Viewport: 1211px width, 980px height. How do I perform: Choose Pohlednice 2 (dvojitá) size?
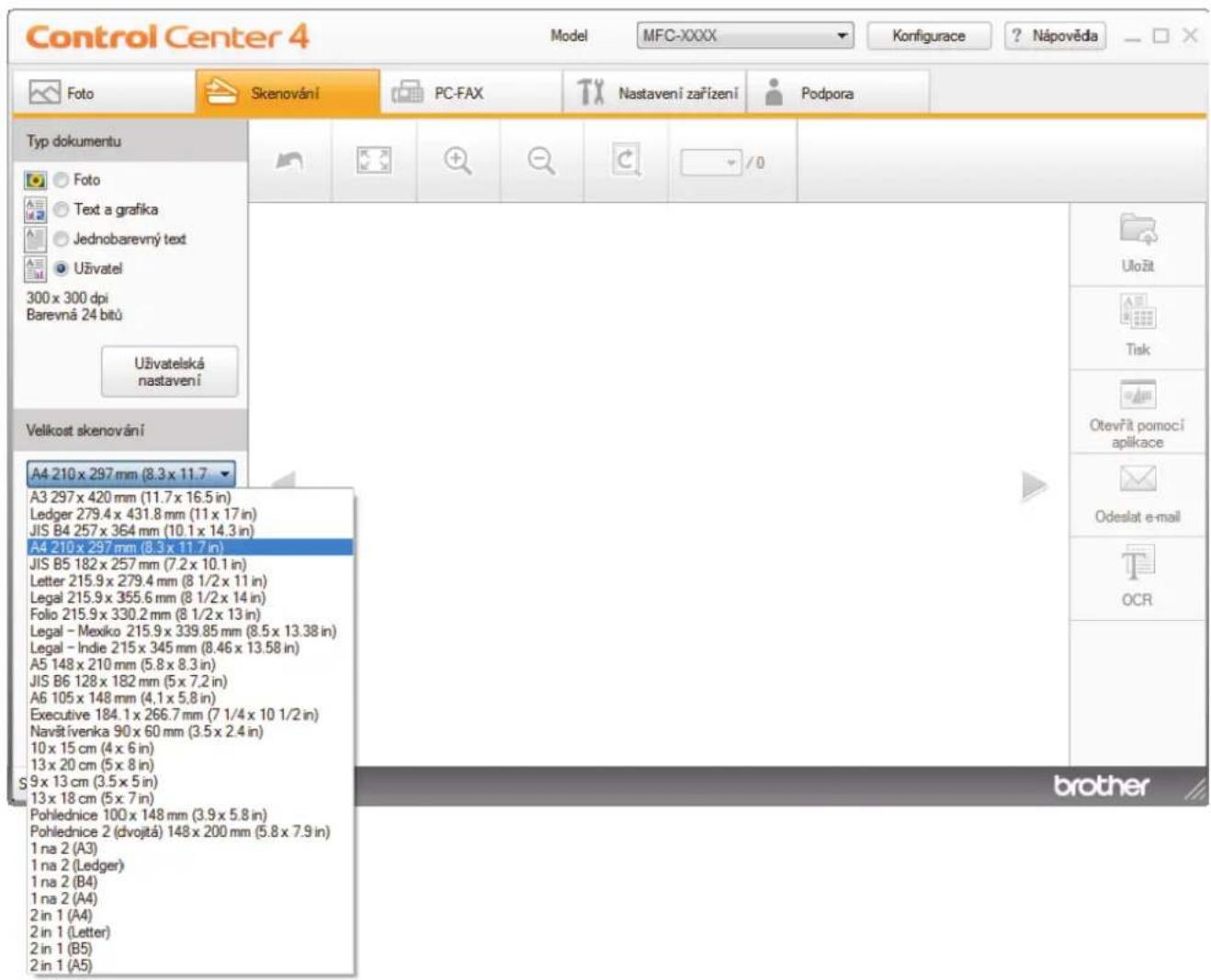[190, 831]
